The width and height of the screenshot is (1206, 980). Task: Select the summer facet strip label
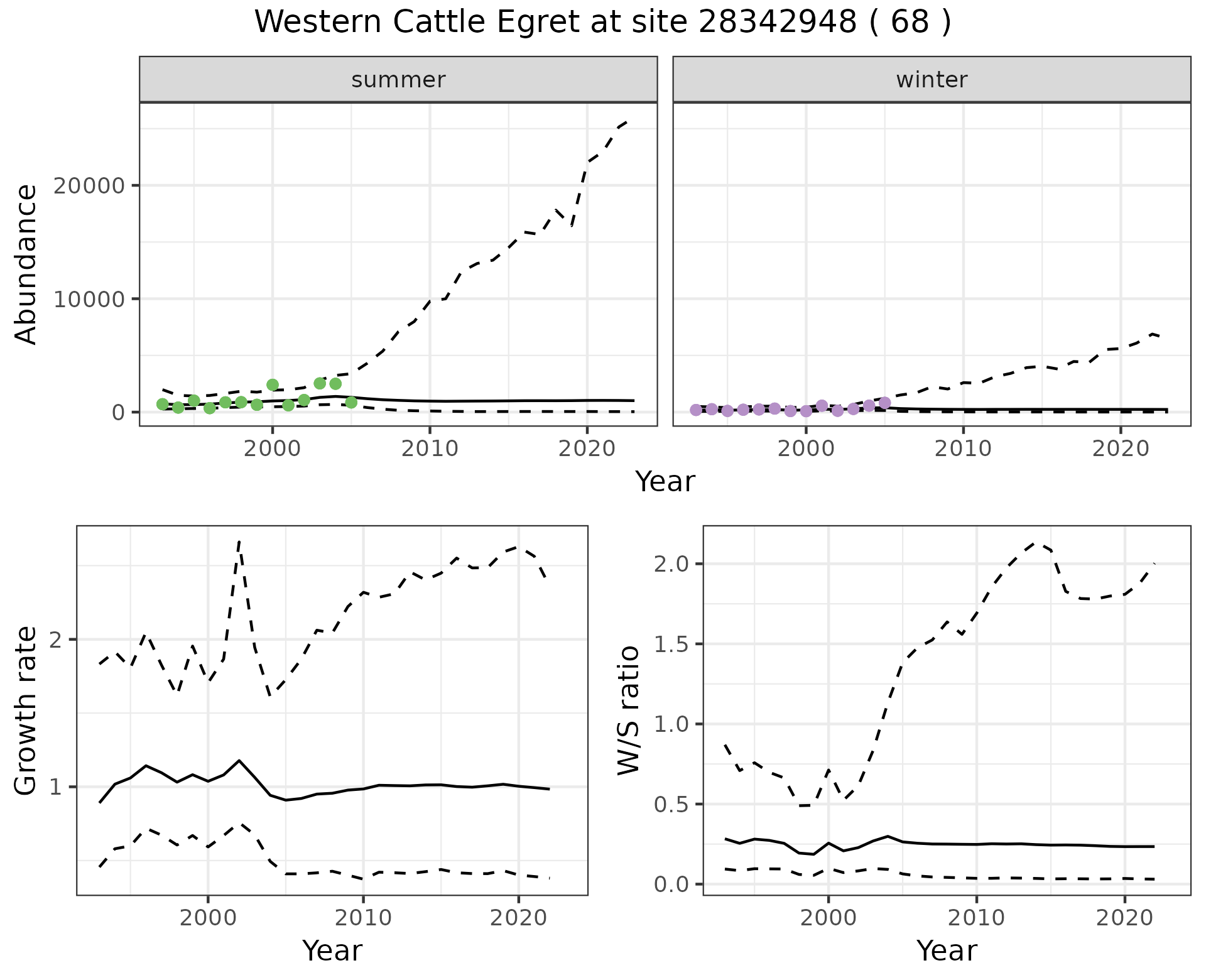(398, 80)
